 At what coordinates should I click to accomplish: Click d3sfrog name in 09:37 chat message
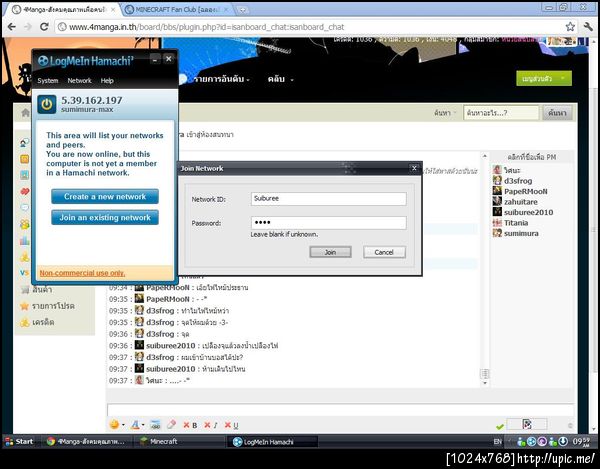pos(160,357)
